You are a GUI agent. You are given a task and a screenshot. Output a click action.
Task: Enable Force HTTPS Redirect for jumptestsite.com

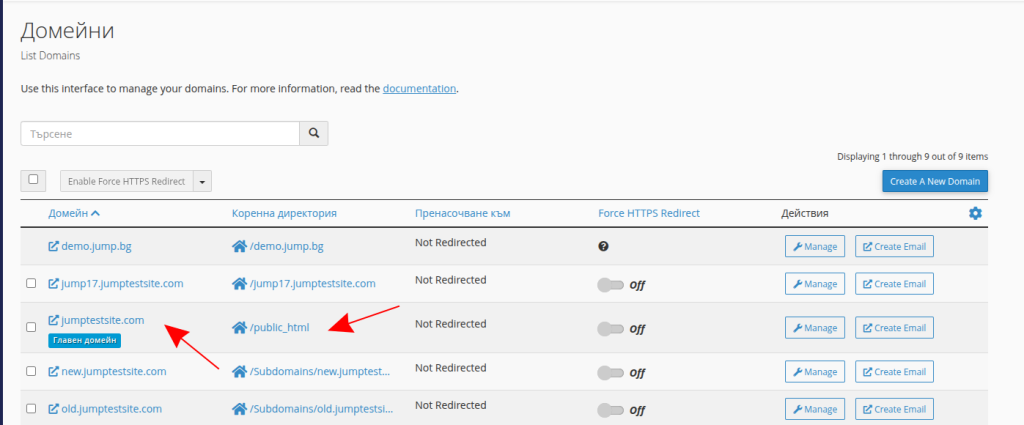pos(609,328)
